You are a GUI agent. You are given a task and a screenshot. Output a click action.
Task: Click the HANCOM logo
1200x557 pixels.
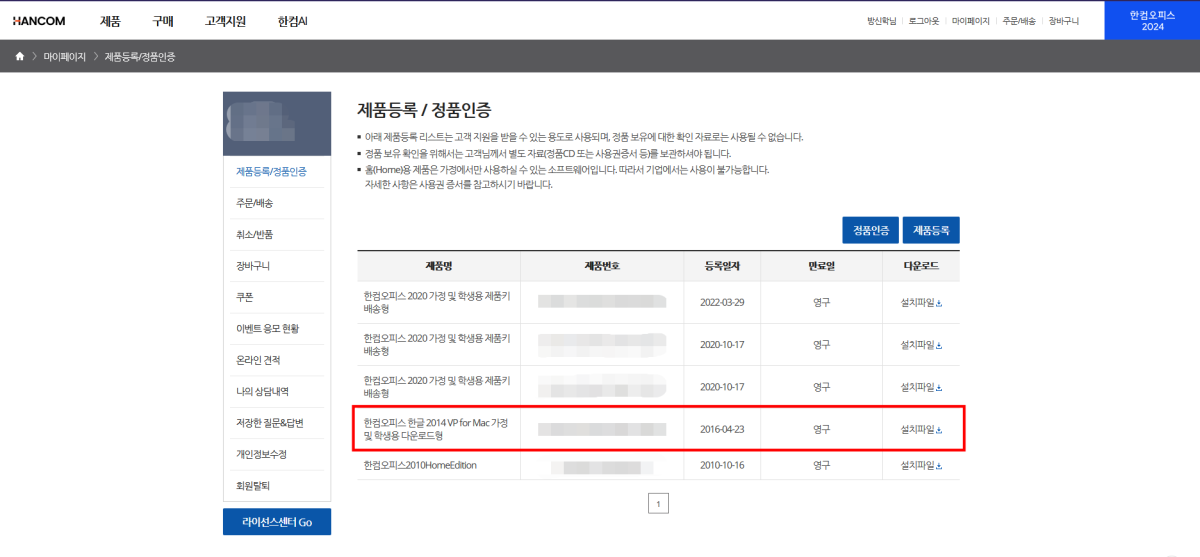click(x=38, y=20)
